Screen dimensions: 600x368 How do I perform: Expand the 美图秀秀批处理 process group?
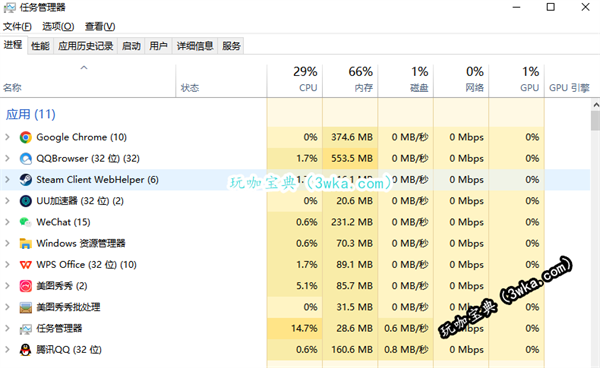(x=7, y=307)
